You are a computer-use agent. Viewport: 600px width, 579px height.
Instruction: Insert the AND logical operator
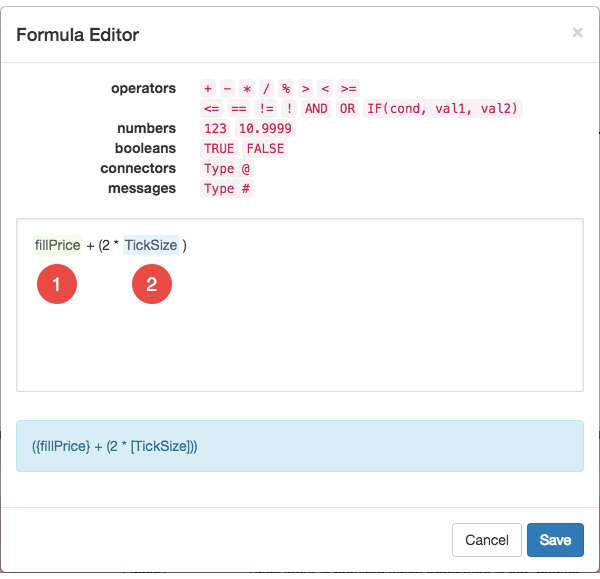(x=316, y=109)
